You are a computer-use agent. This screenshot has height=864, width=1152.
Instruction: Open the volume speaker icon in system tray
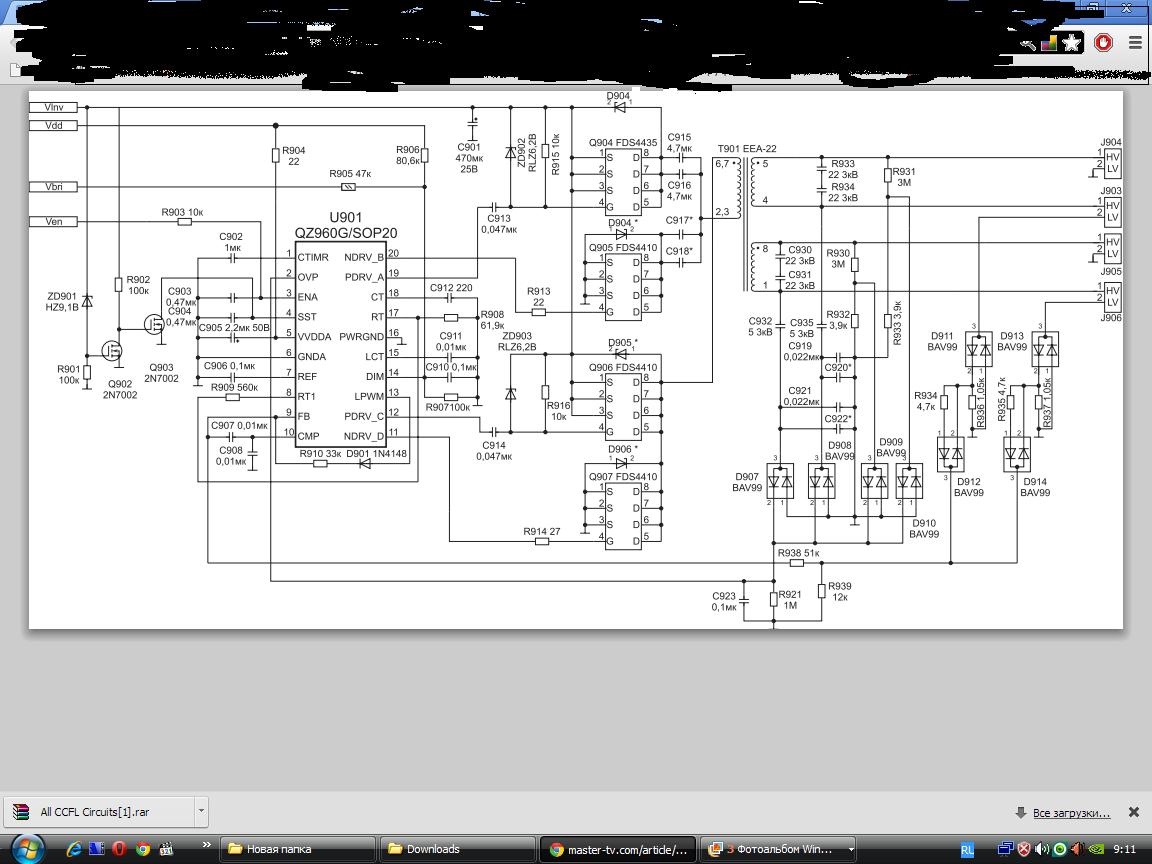pos(1042,849)
